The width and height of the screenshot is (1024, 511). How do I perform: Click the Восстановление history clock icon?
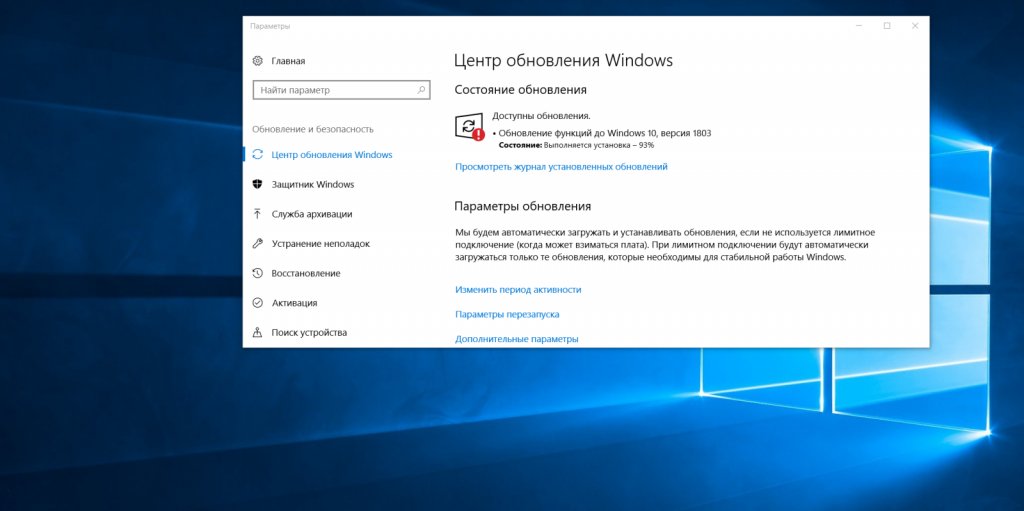257,273
